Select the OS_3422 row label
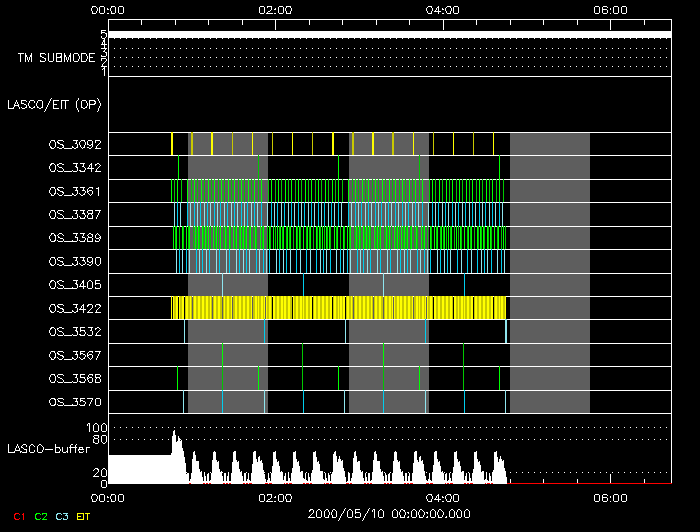The width and height of the screenshot is (700, 532). [75, 308]
